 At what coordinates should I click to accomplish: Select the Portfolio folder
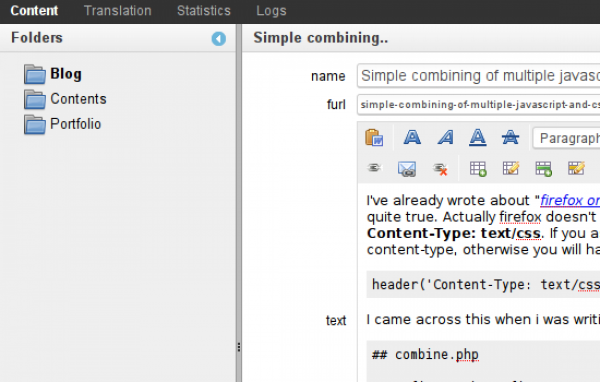point(62,124)
